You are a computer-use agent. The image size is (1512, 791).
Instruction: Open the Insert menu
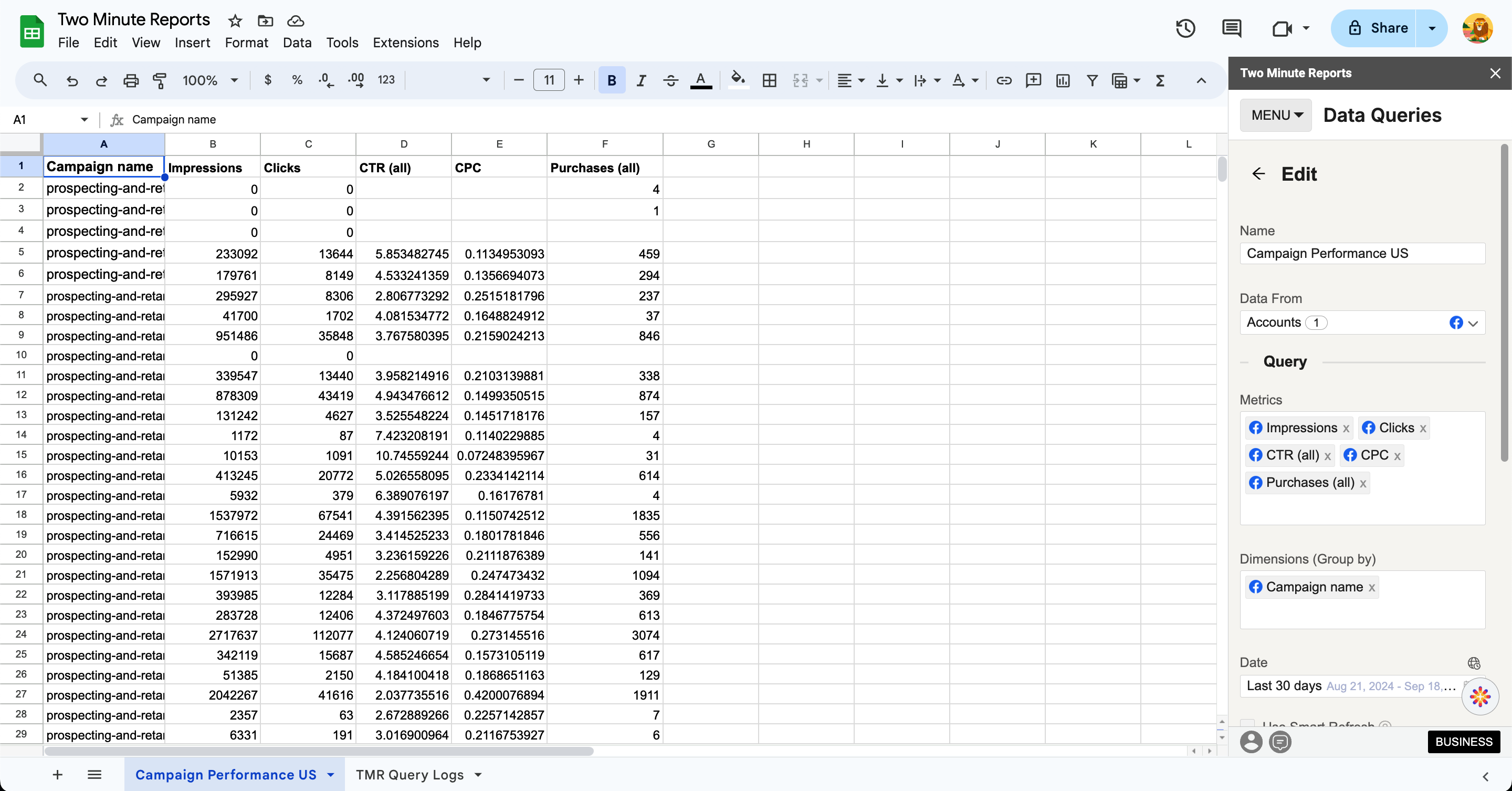pos(192,43)
